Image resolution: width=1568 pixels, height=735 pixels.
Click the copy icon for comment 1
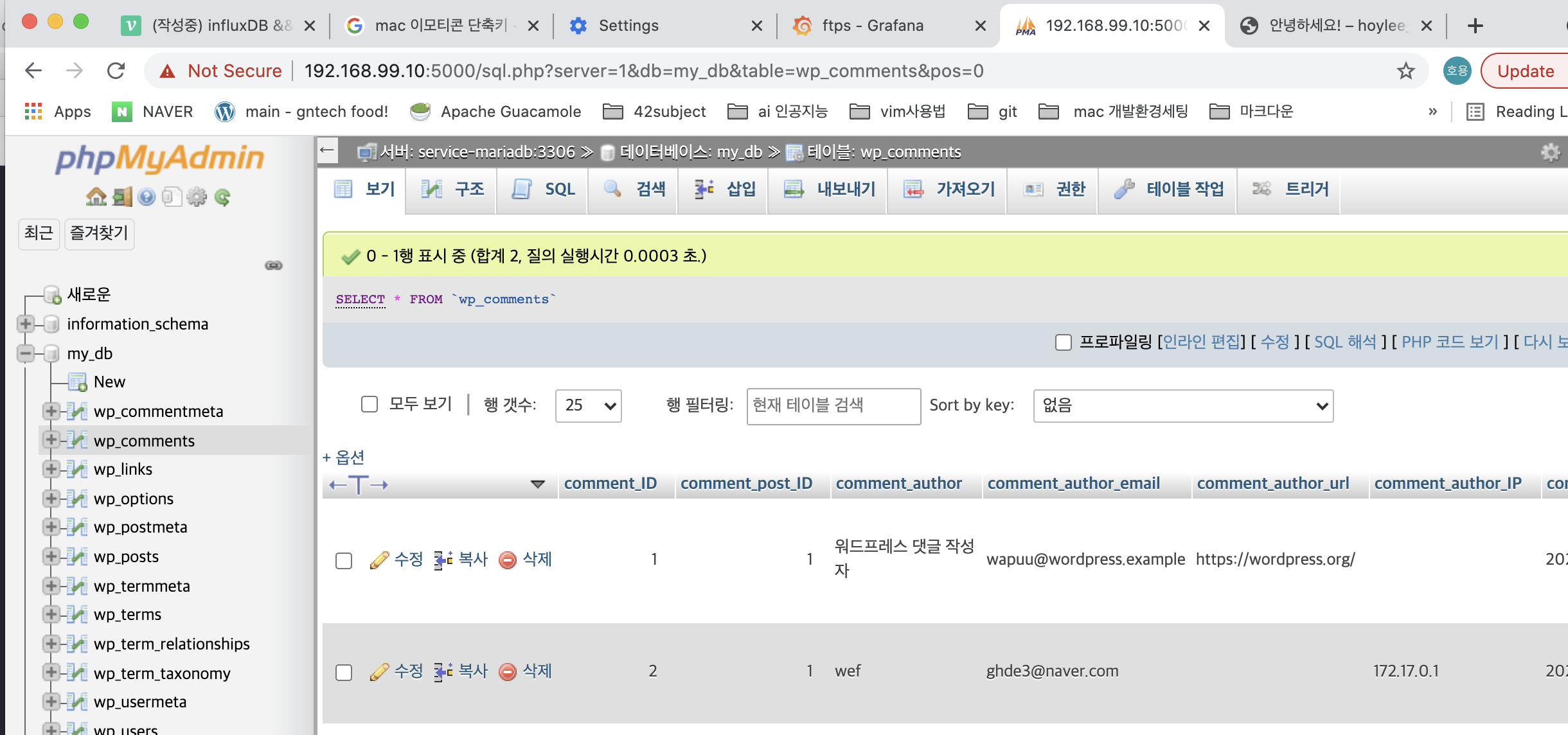click(x=443, y=560)
